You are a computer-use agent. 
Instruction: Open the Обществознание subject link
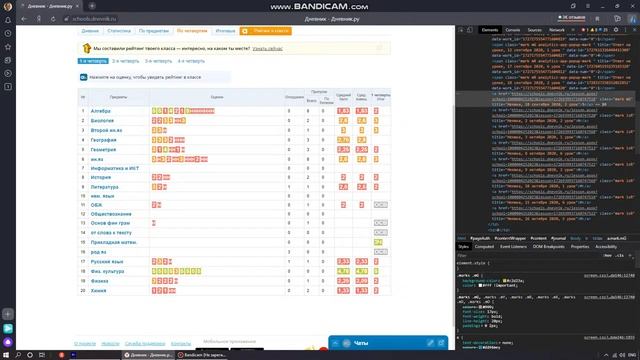coord(111,214)
